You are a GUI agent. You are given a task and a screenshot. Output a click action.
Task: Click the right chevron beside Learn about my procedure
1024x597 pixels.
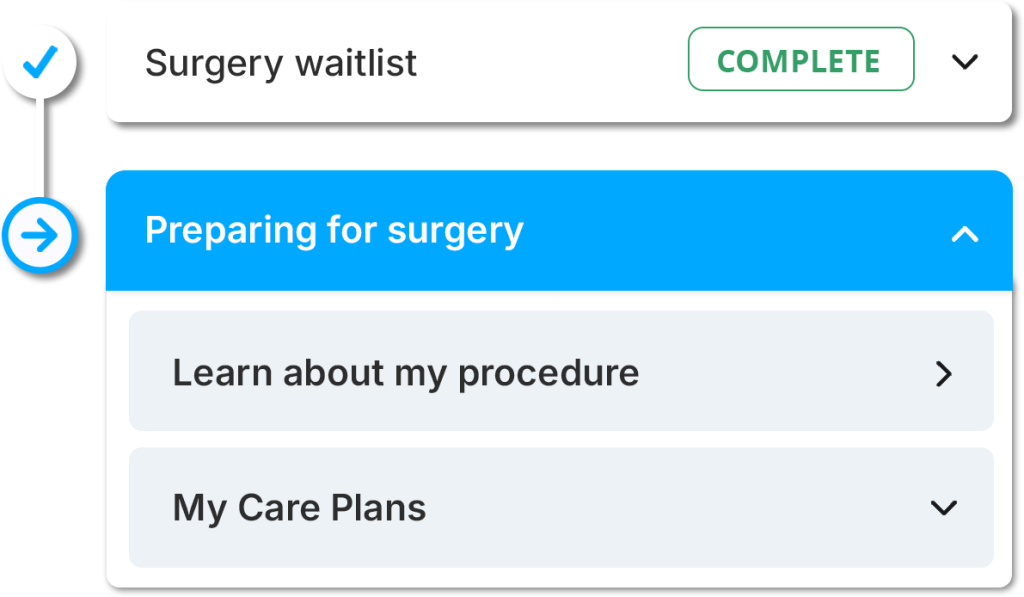pos(944,373)
